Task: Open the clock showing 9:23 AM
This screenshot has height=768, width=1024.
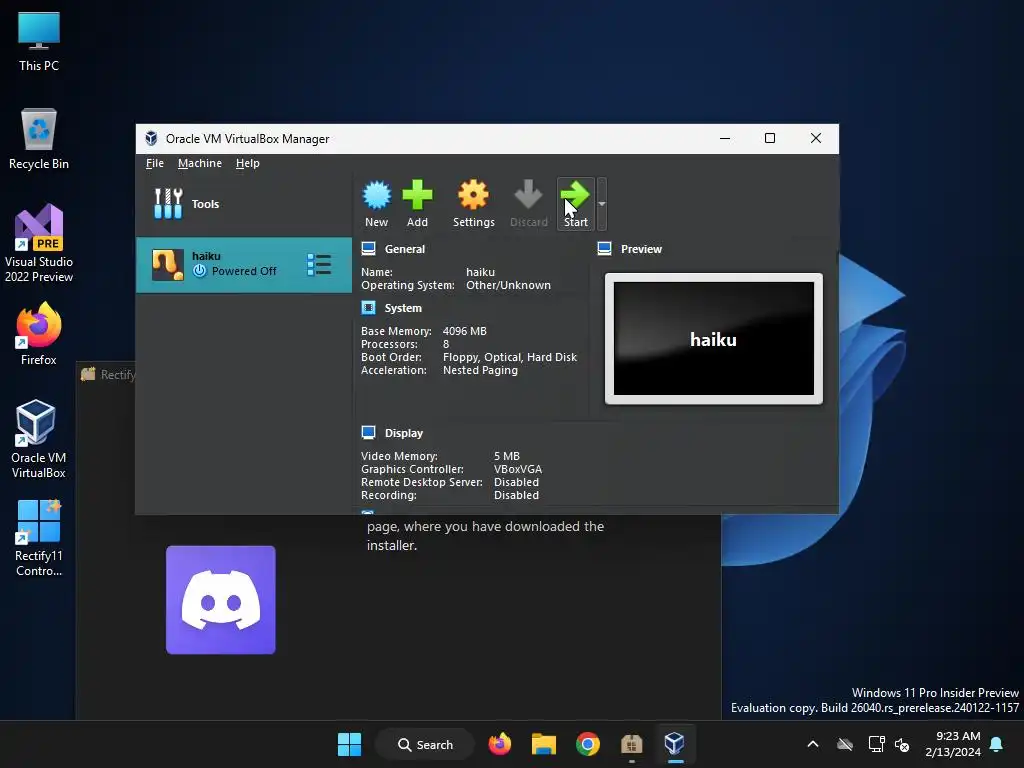Action: tap(953, 744)
